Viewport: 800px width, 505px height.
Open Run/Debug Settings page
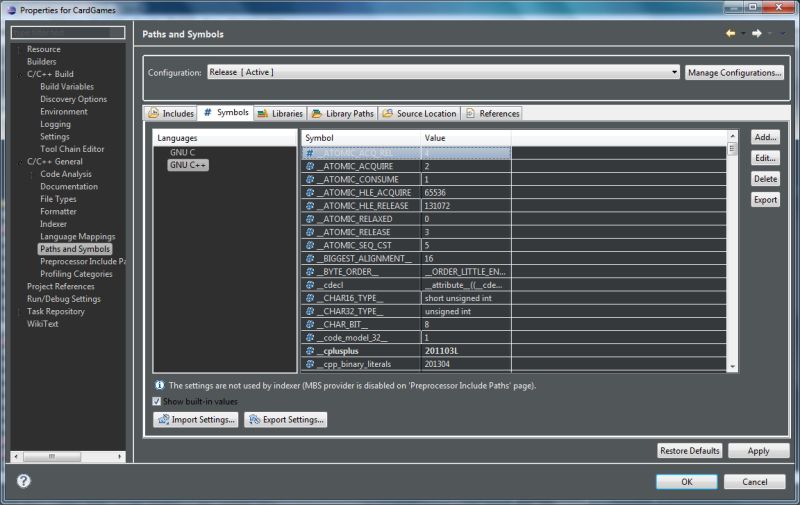(64, 299)
